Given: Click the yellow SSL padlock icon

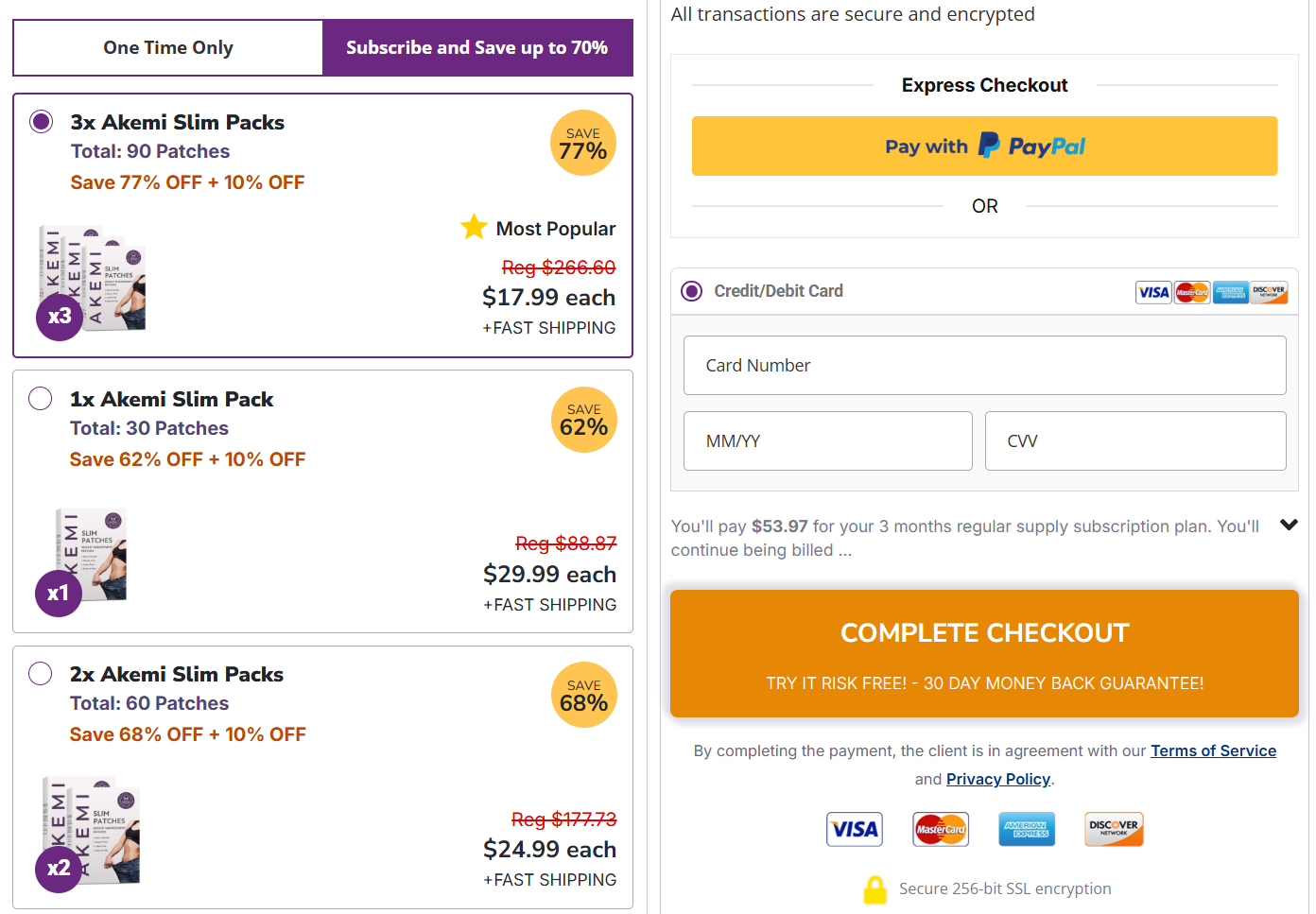Looking at the screenshot, I should (x=875, y=889).
